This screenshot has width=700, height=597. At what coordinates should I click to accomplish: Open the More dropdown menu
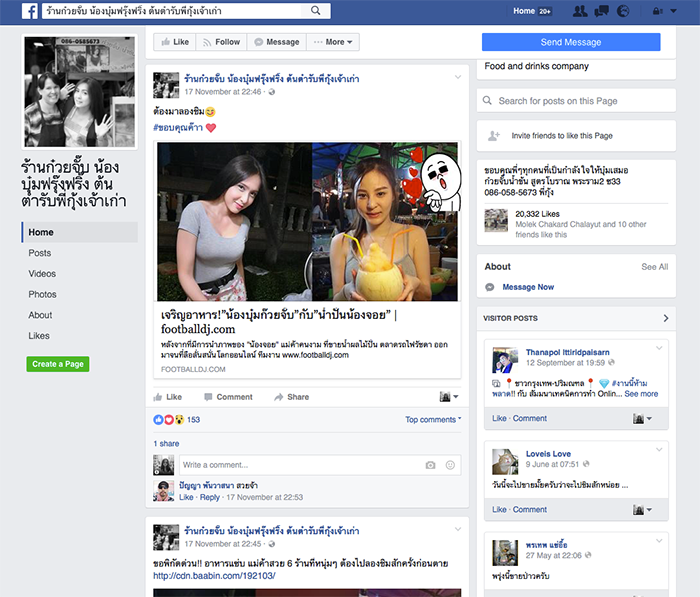(x=333, y=42)
